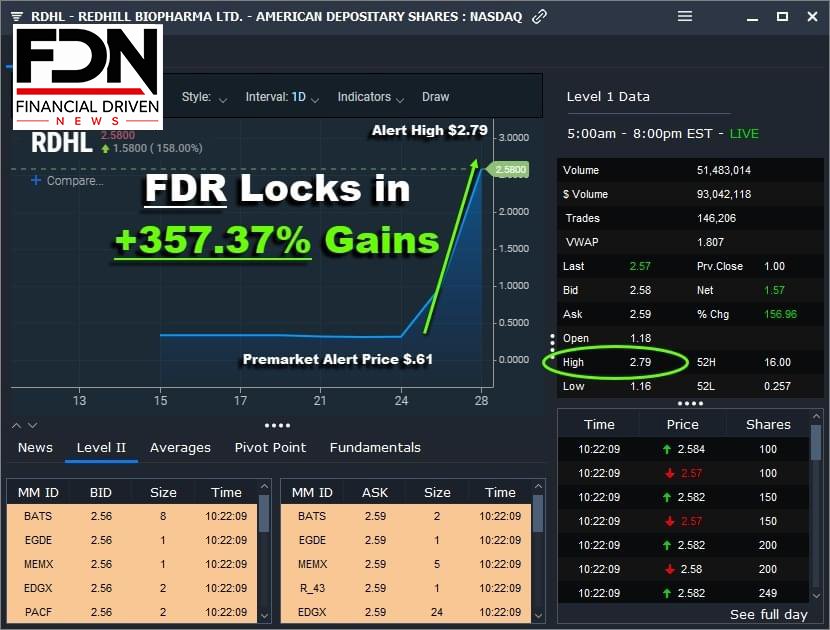Click scroll down arrow in BID table
The width and height of the screenshot is (830, 630).
click(264, 616)
